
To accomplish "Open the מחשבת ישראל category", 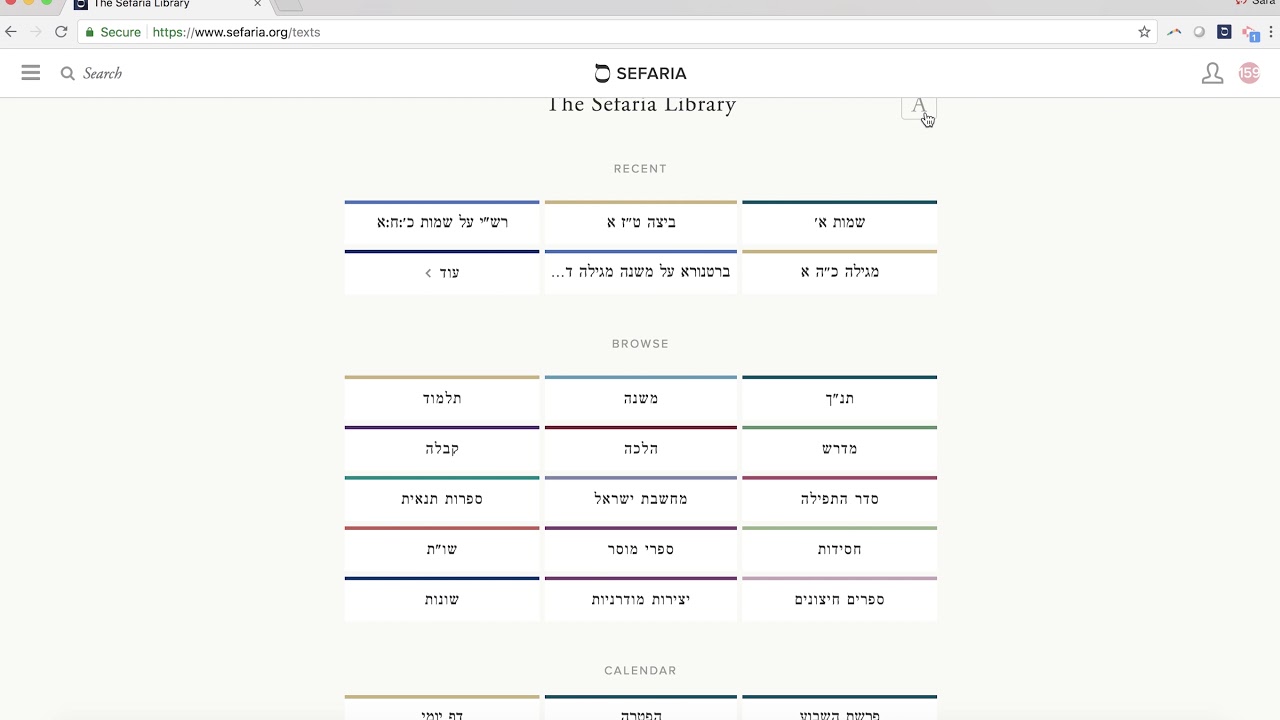I will point(641,498).
